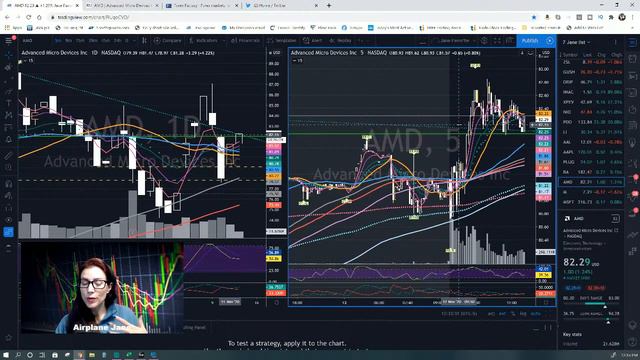This screenshot has height=360, width=640.
Task: Select the MSFT row in watchlist
Action: 591,202
